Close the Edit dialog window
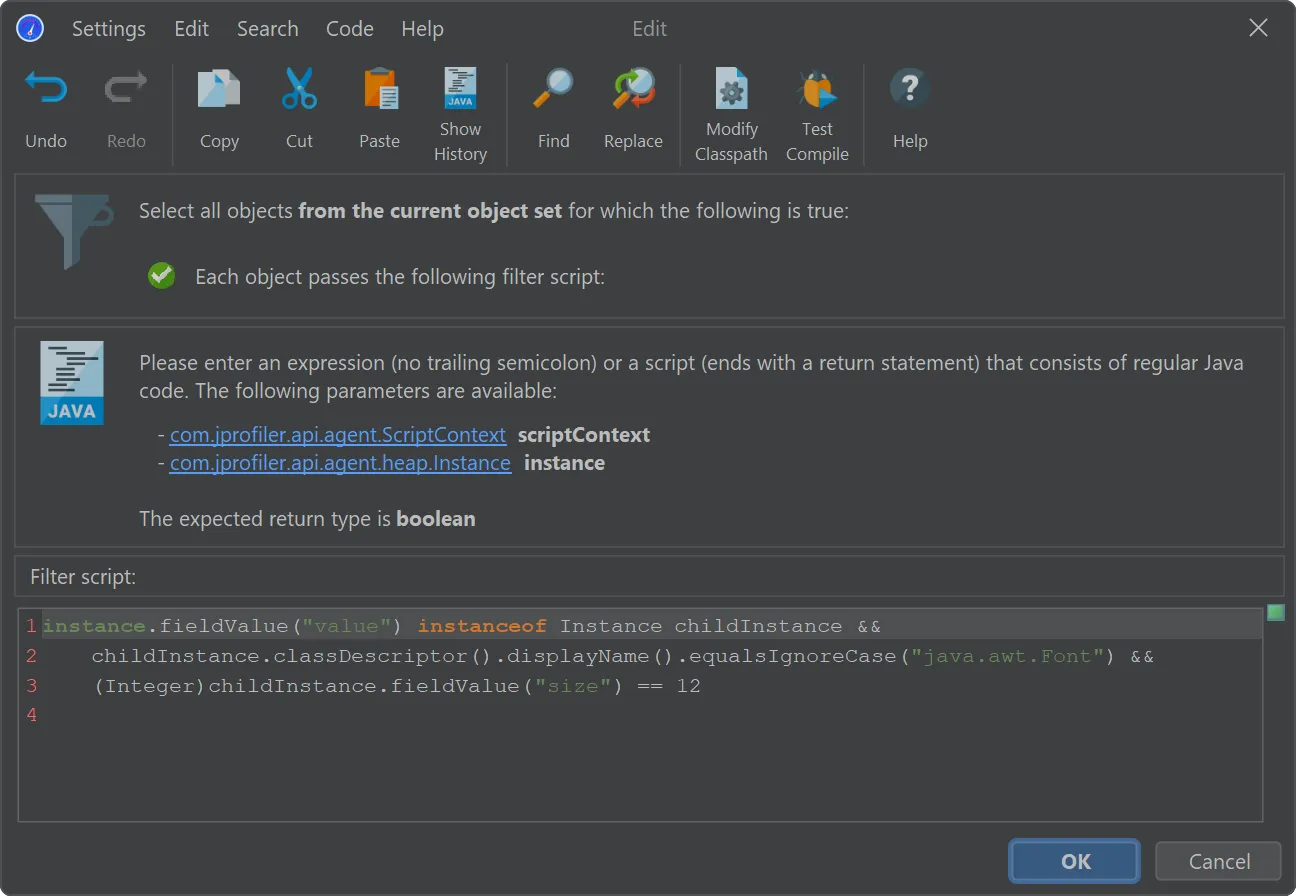The height and width of the screenshot is (896, 1296). [1259, 28]
